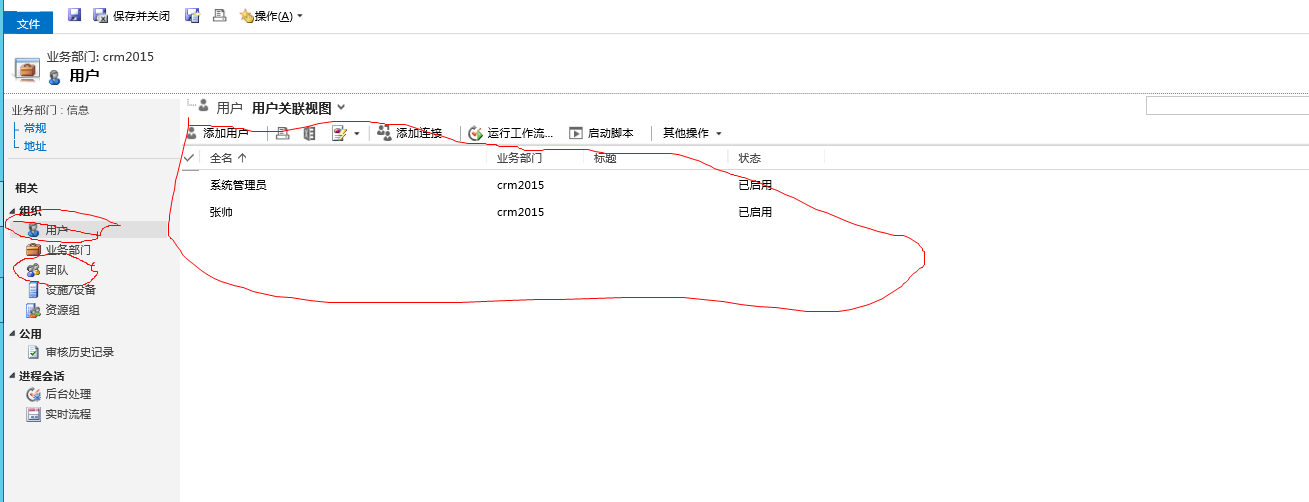Select 团队 teams in sidebar
Image resolution: width=1309 pixels, height=502 pixels.
[57, 270]
